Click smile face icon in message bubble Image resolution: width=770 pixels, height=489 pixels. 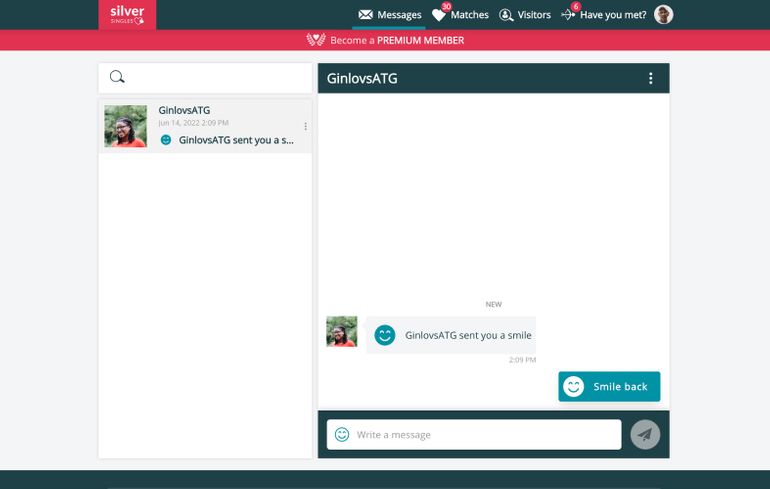pos(385,335)
